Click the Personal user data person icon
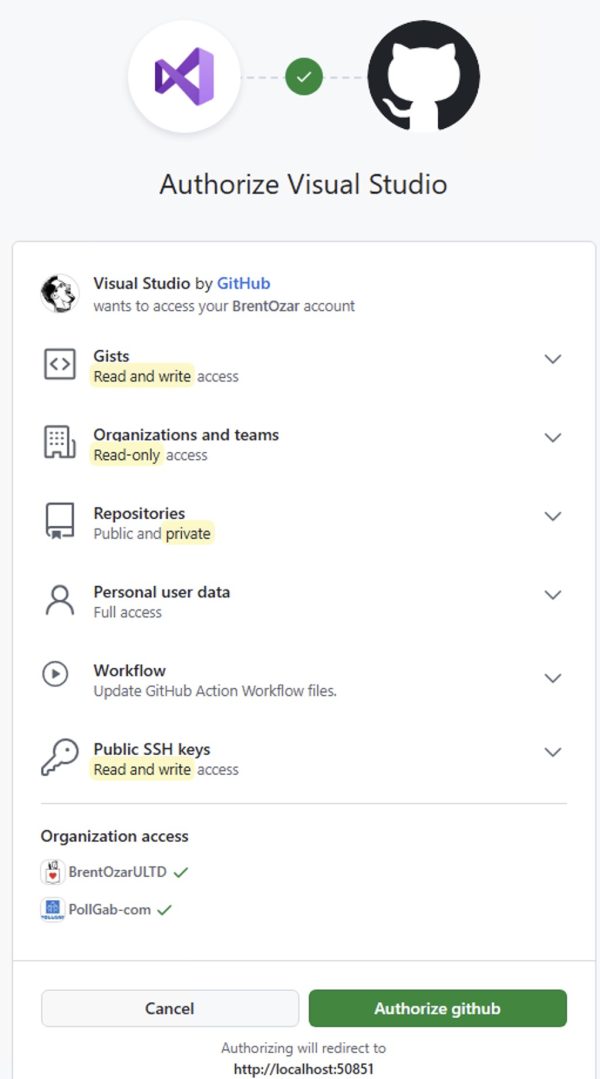This screenshot has width=600, height=1079. tap(60, 600)
